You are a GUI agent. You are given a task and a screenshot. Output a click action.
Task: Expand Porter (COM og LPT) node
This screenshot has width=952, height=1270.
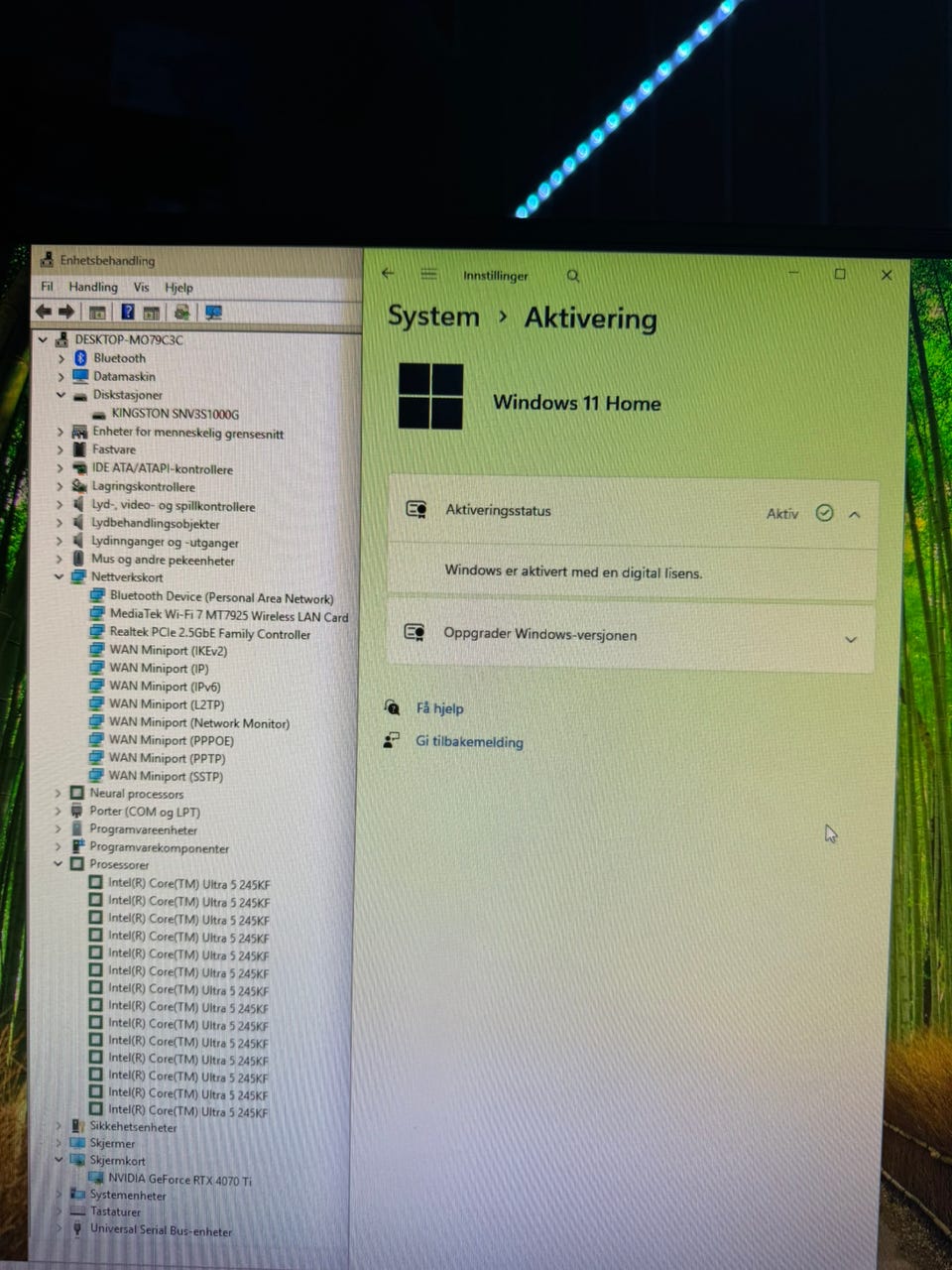[x=58, y=811]
